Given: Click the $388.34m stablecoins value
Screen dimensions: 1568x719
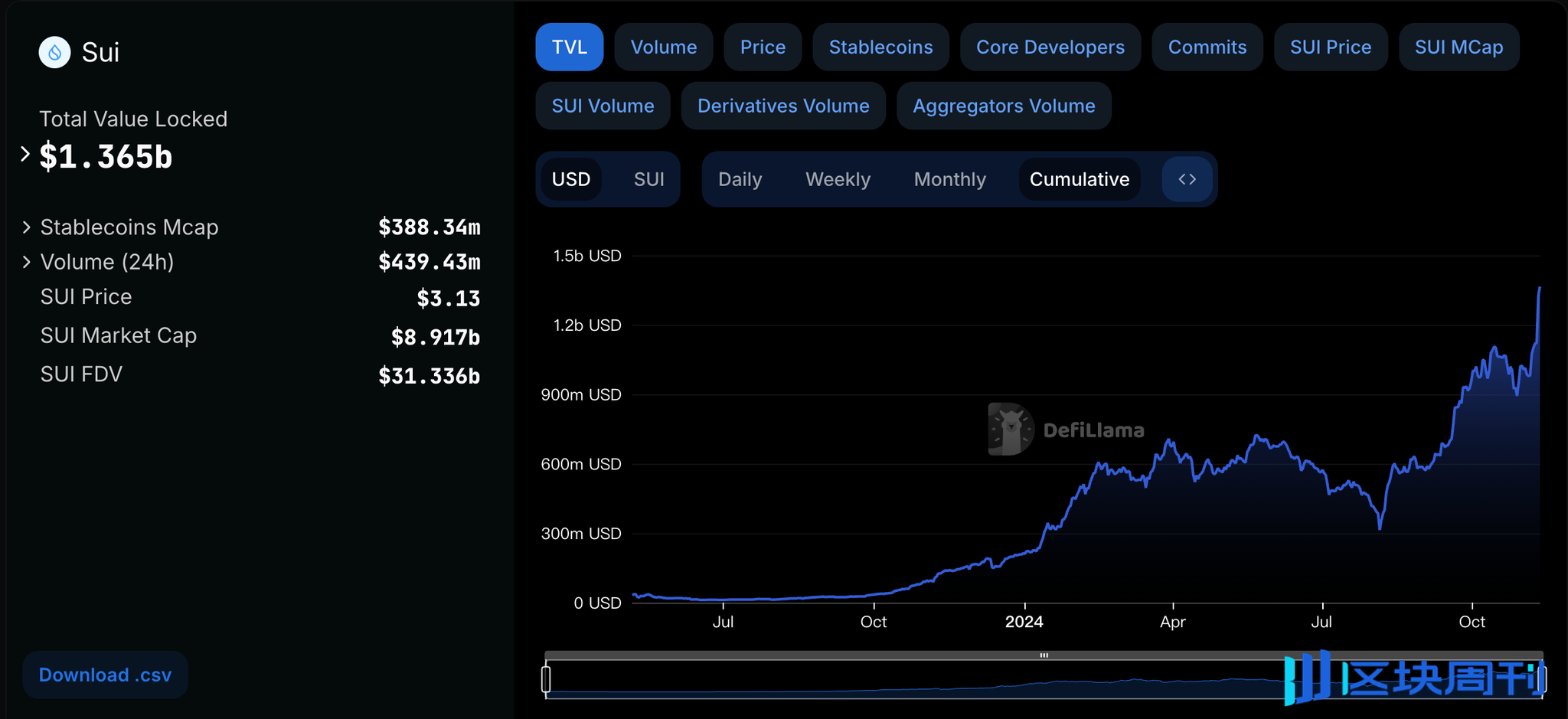Looking at the screenshot, I should click(430, 227).
